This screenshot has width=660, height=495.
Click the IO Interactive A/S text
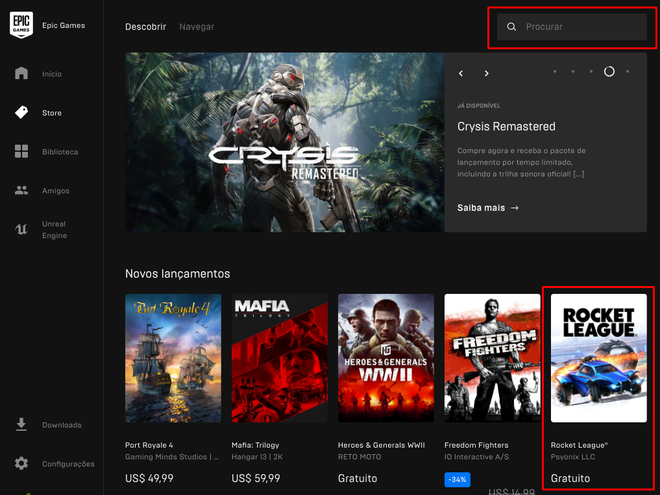coord(476,457)
